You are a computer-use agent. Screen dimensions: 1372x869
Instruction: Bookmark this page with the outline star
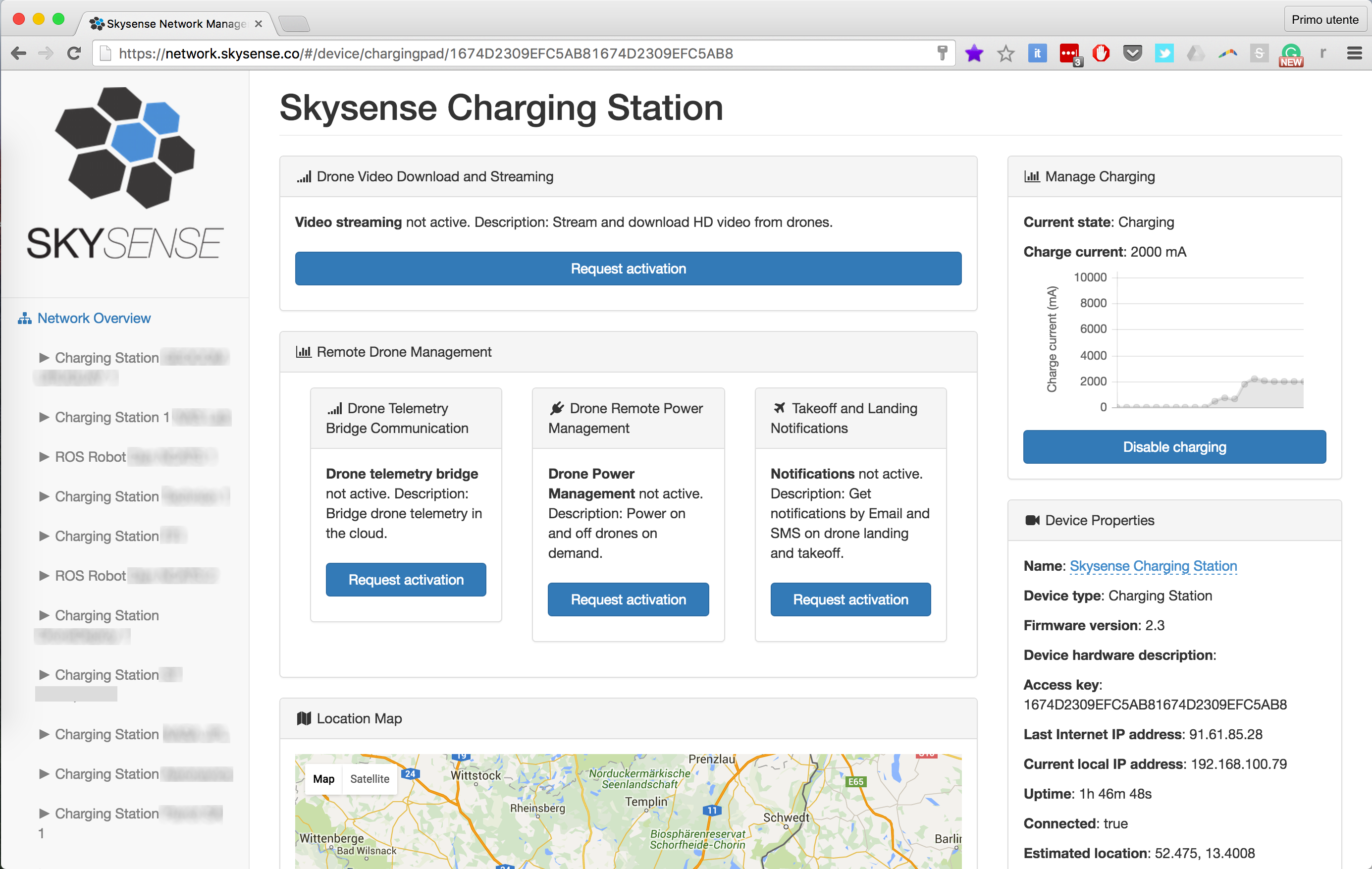[x=1005, y=54]
